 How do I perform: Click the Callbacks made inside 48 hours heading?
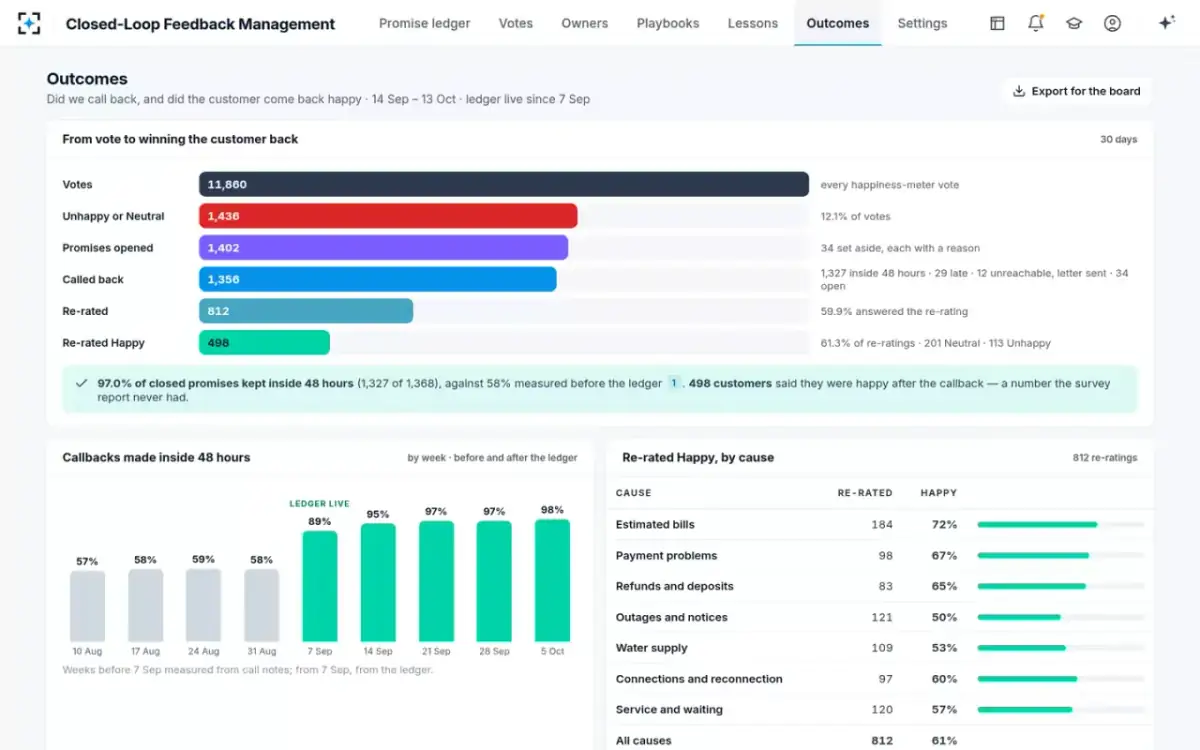156,457
